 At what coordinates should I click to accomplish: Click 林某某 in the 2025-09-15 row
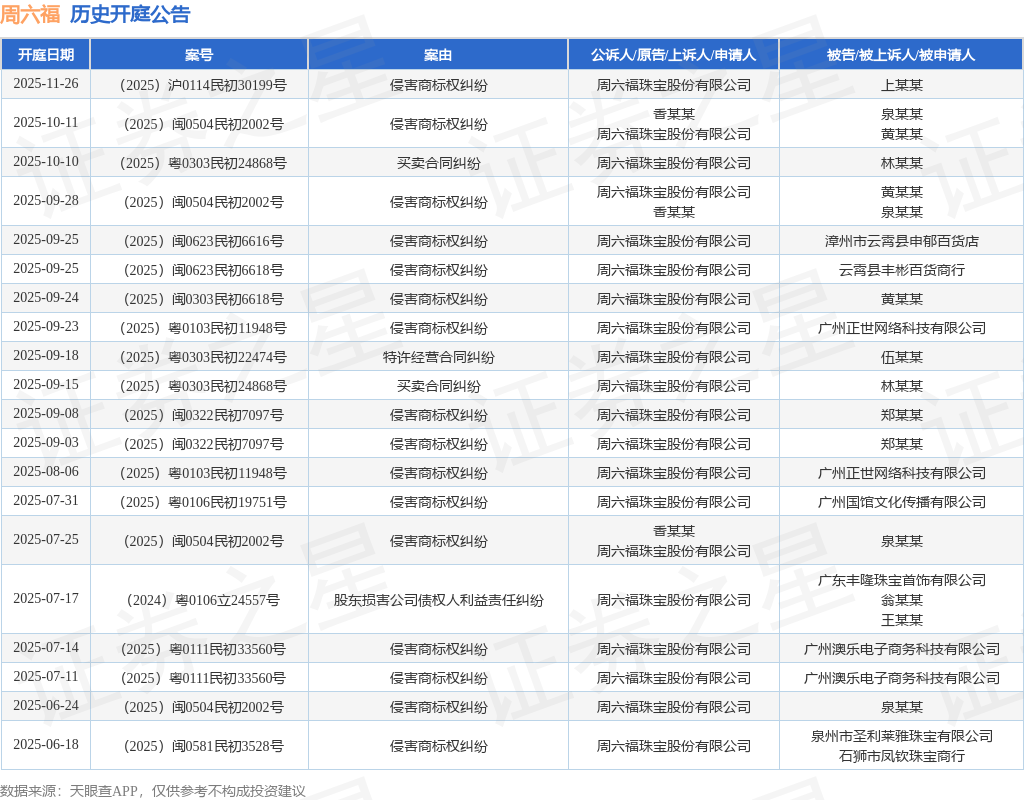click(x=901, y=386)
